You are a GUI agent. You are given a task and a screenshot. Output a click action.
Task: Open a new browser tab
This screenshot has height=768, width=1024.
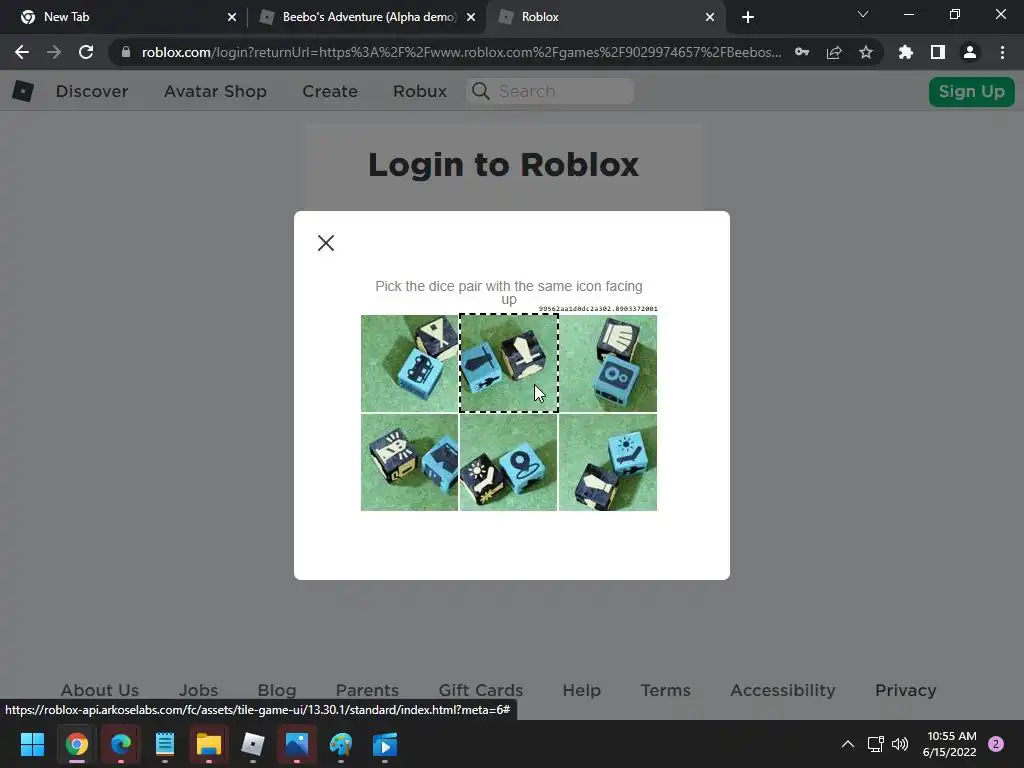[748, 17]
